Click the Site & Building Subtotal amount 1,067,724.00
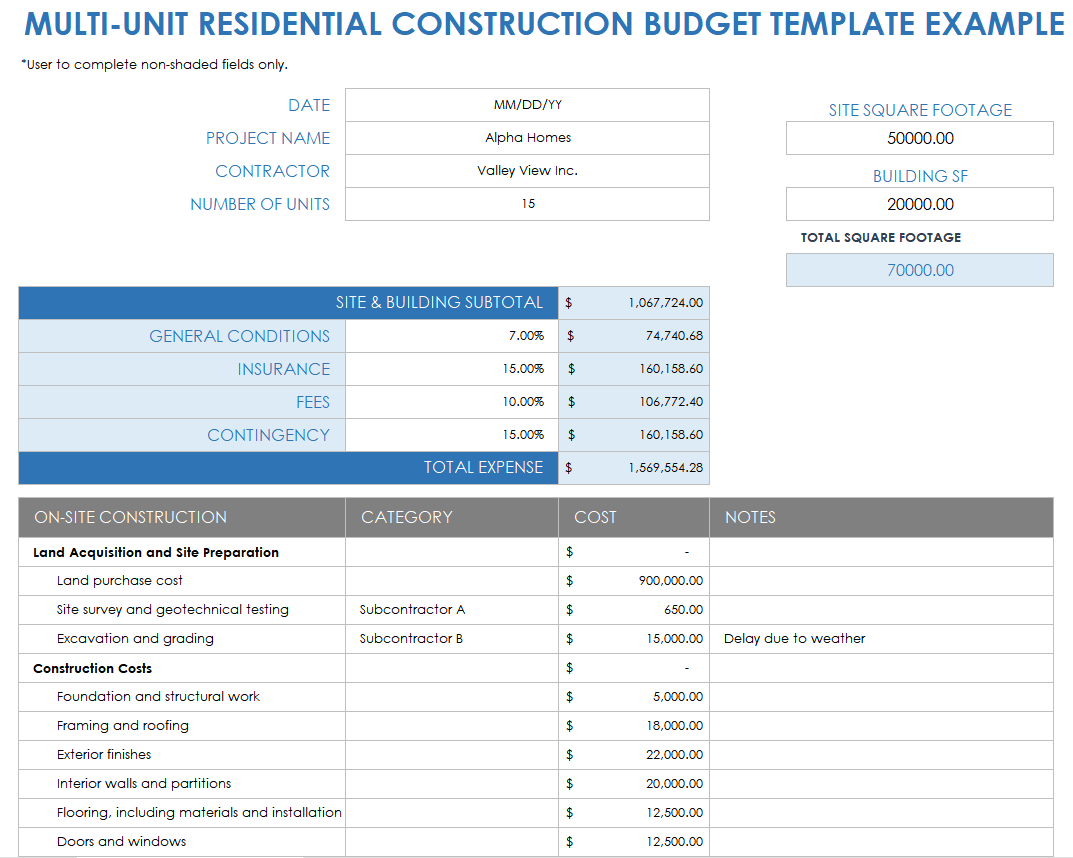This screenshot has width=1073, height=858. tap(634, 302)
